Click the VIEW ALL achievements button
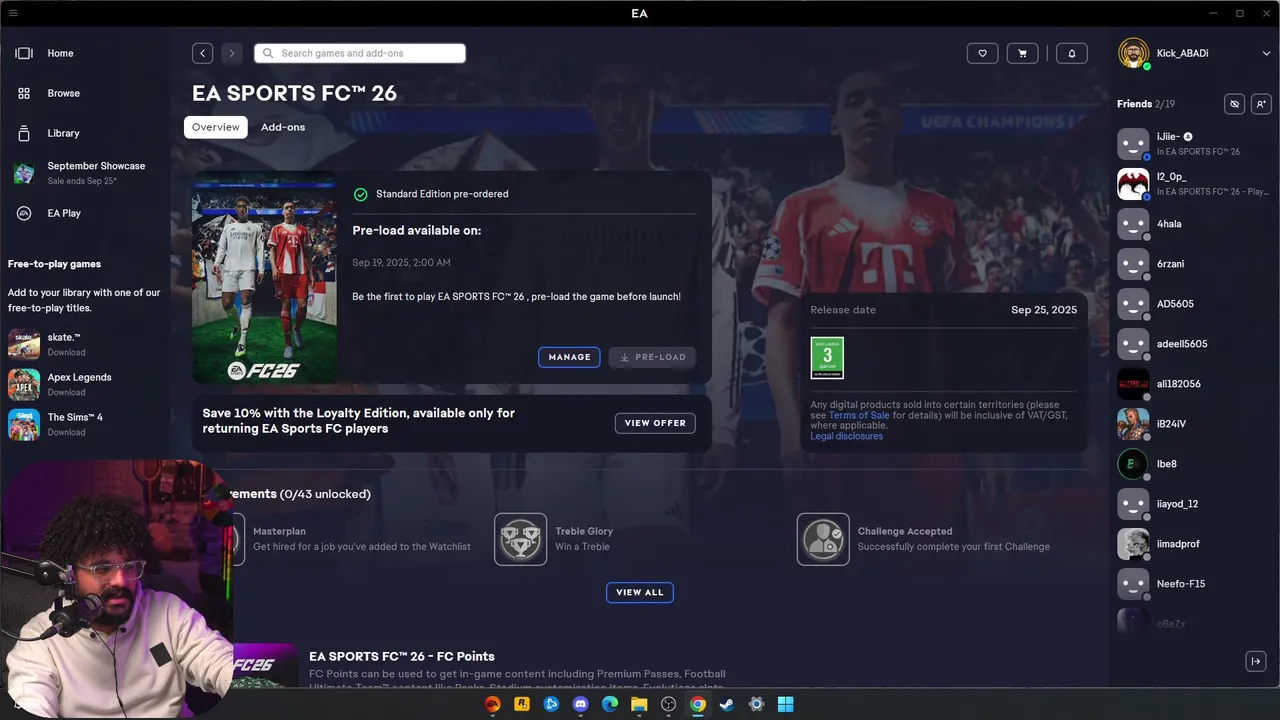 (x=640, y=592)
